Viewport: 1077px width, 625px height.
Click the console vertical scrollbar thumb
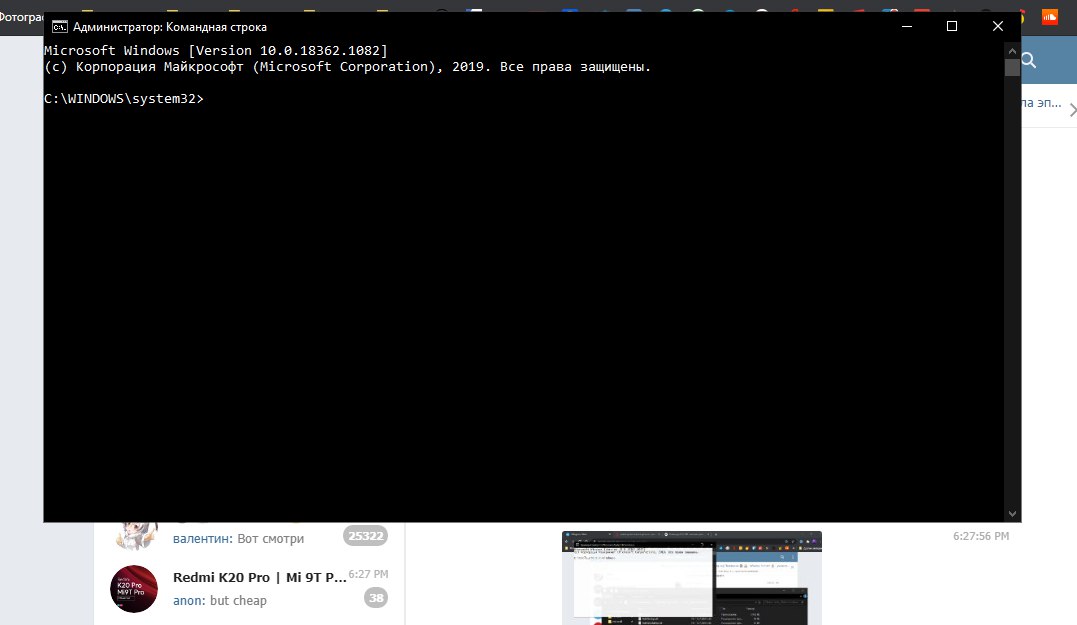tap(1012, 67)
